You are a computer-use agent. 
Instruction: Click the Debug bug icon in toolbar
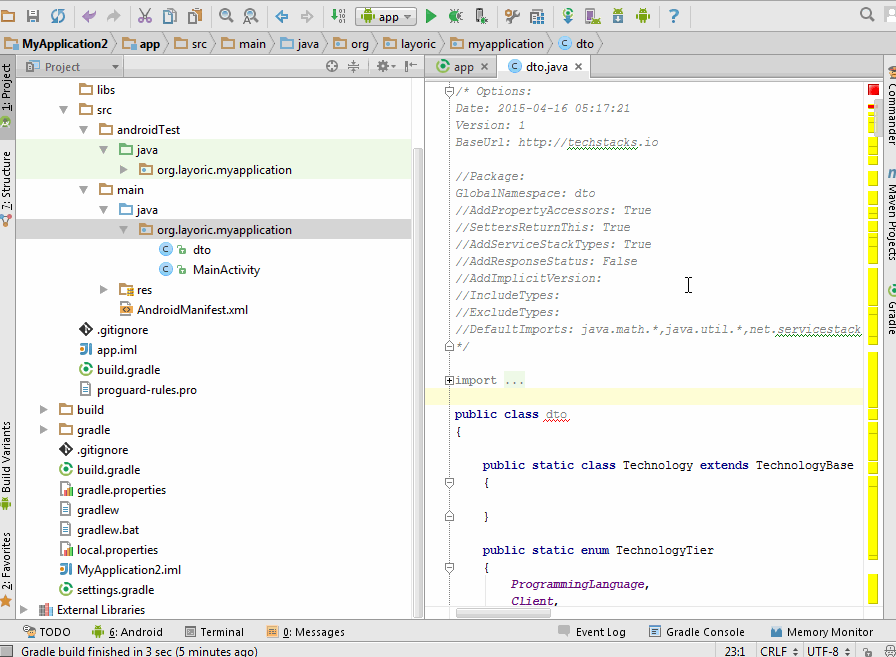point(456,16)
